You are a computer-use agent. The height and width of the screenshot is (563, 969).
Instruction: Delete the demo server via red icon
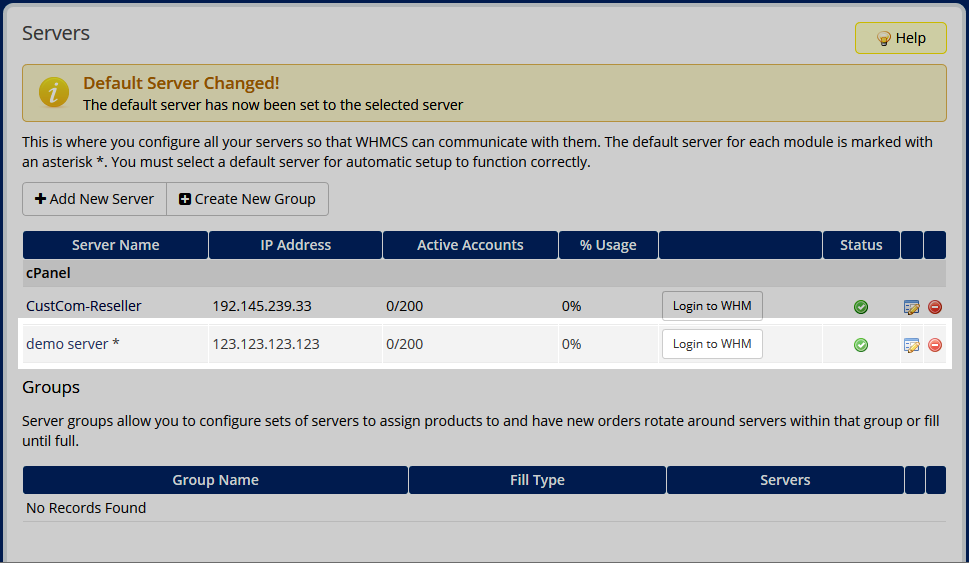click(x=935, y=345)
